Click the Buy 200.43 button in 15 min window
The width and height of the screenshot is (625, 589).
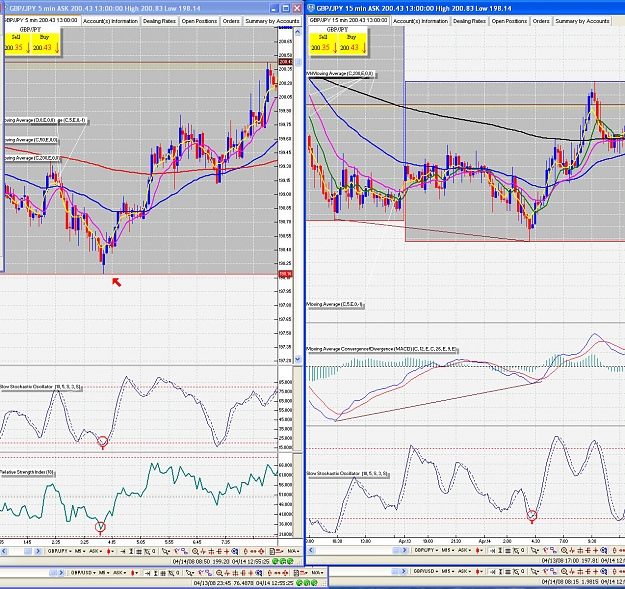point(352,43)
